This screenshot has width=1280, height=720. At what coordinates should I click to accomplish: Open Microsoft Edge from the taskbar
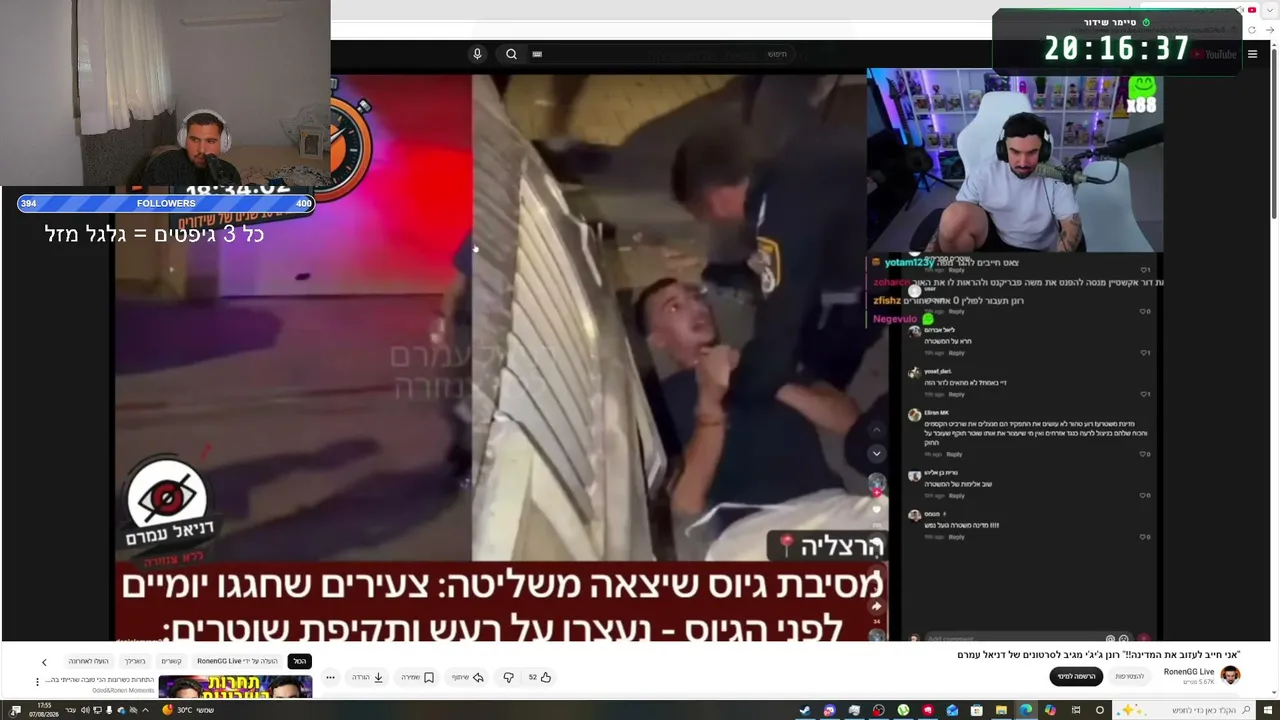point(1025,710)
